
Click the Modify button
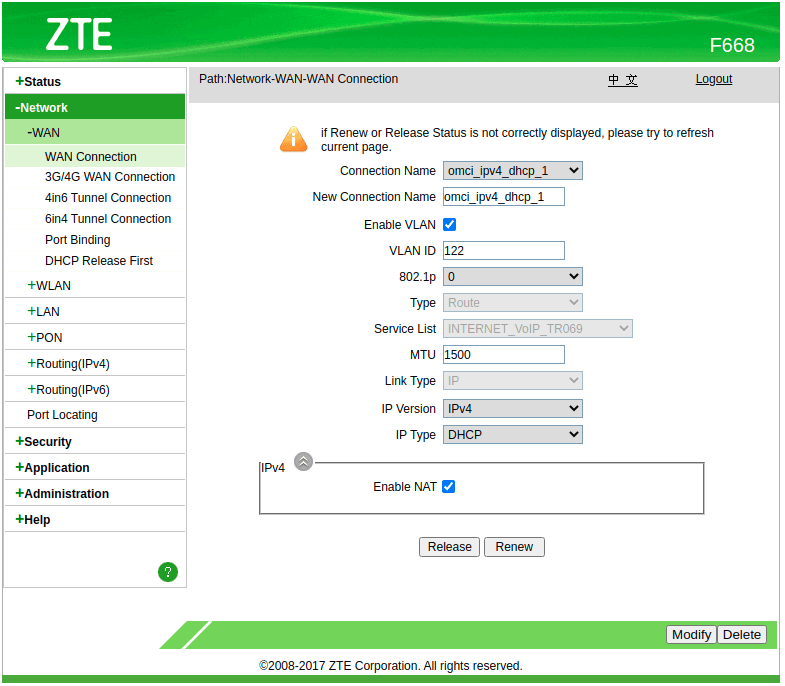click(691, 635)
